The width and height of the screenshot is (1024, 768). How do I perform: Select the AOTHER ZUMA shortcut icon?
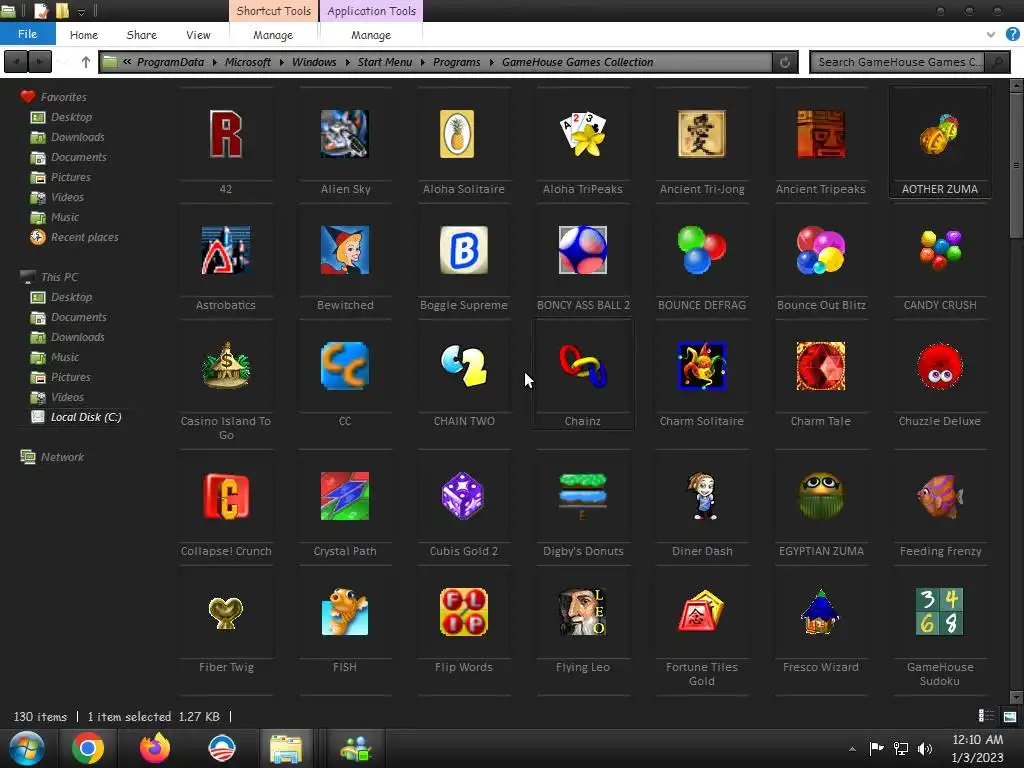940,135
